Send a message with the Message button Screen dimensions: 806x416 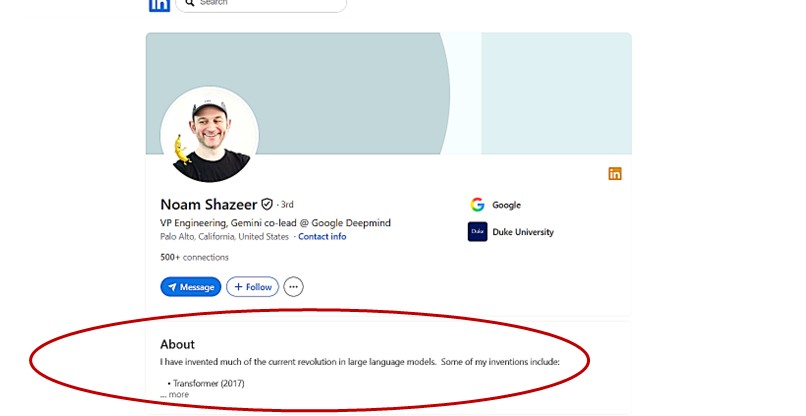pos(190,287)
